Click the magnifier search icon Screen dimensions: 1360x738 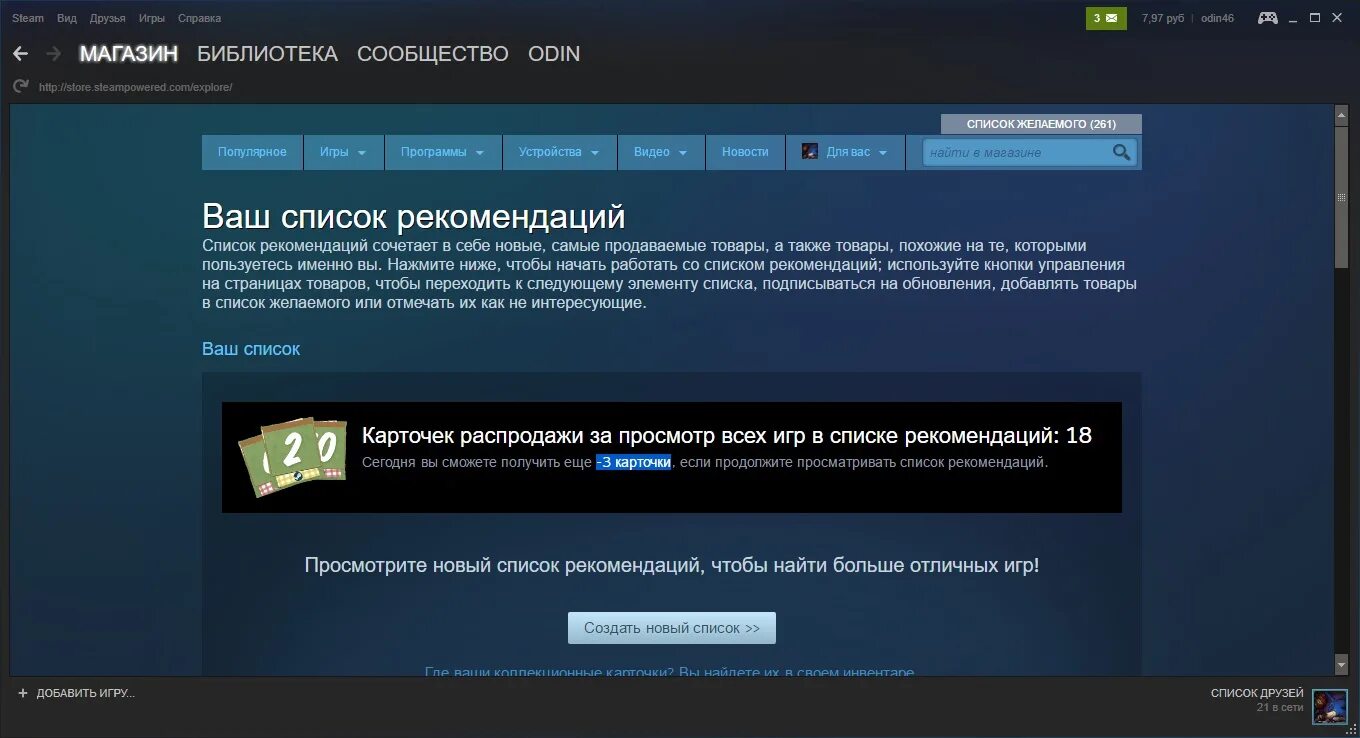(x=1122, y=152)
